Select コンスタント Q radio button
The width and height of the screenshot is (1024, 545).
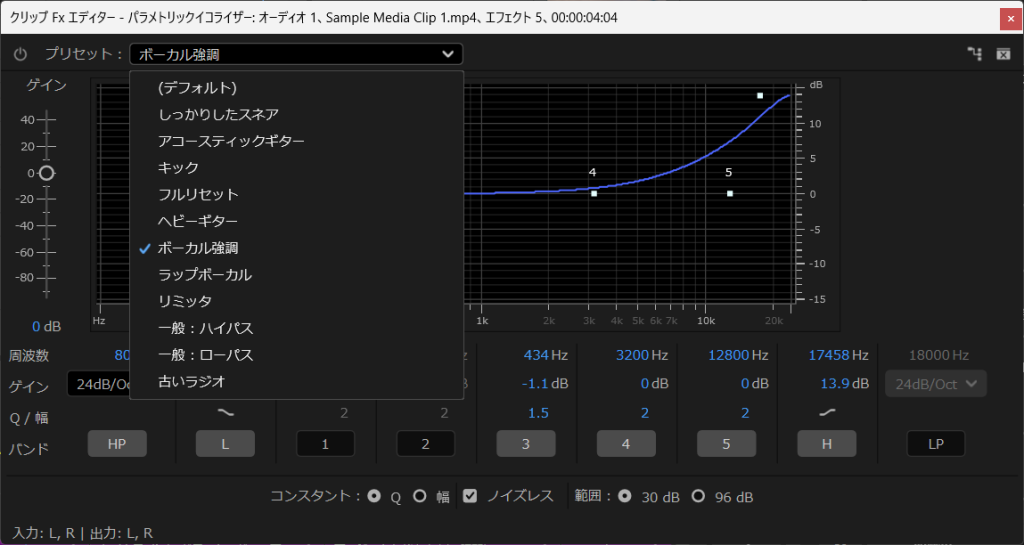click(x=374, y=496)
